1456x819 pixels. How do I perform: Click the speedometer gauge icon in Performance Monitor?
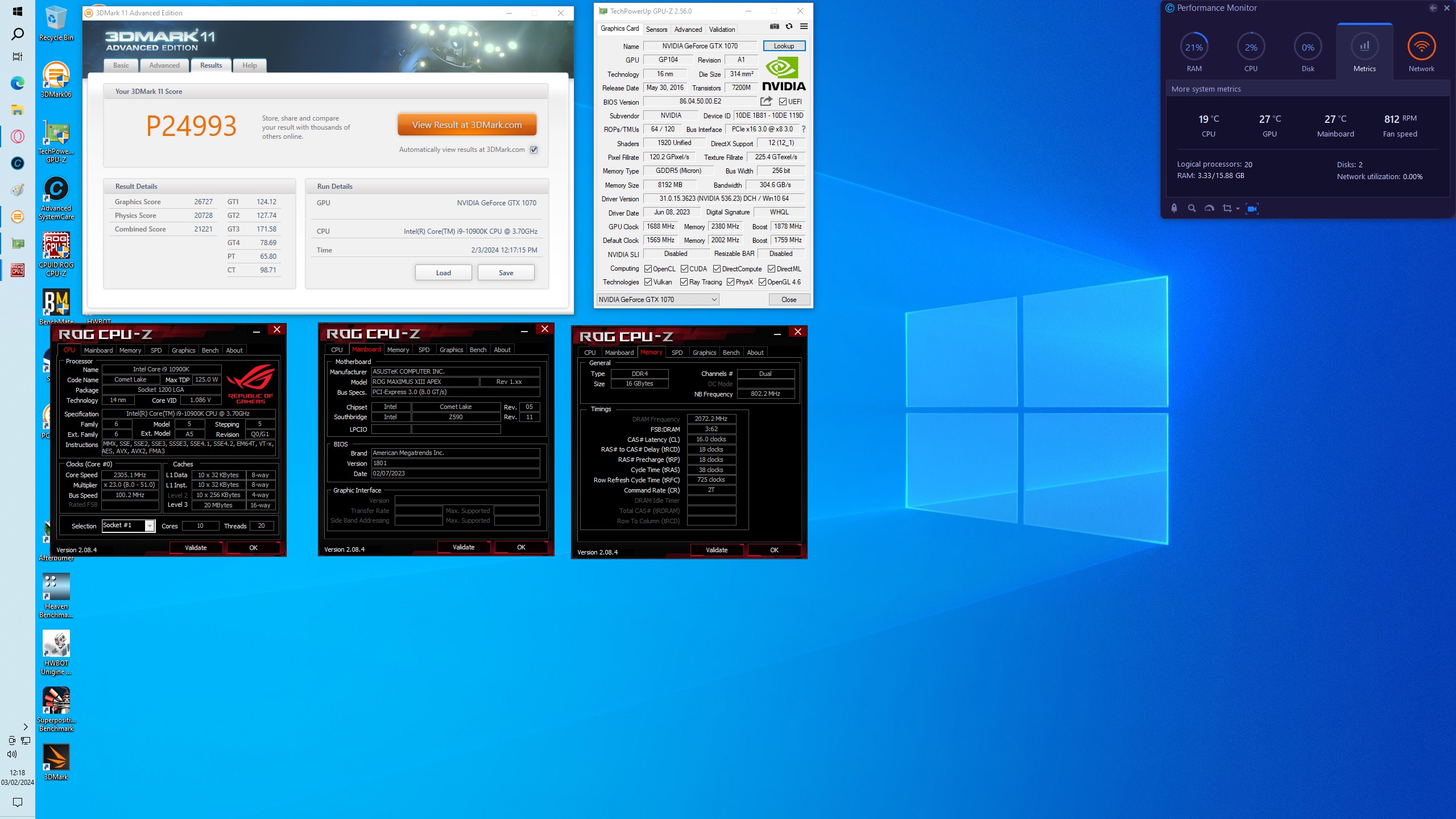1209,208
